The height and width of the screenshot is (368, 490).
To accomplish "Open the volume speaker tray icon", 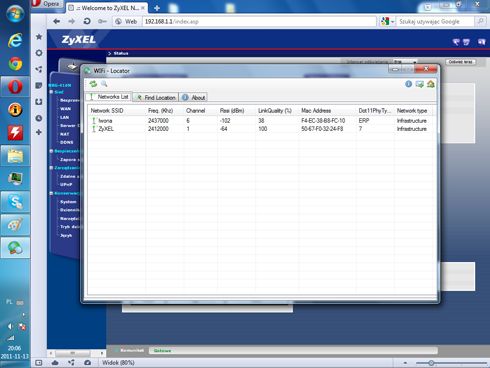I will coord(10,326).
